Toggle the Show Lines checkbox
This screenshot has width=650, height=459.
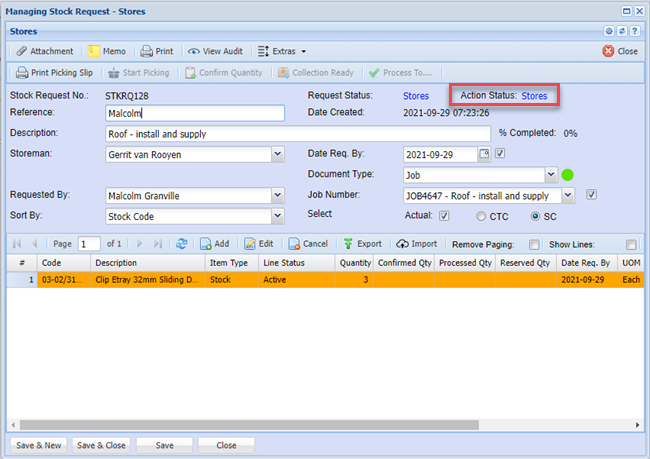[x=630, y=244]
